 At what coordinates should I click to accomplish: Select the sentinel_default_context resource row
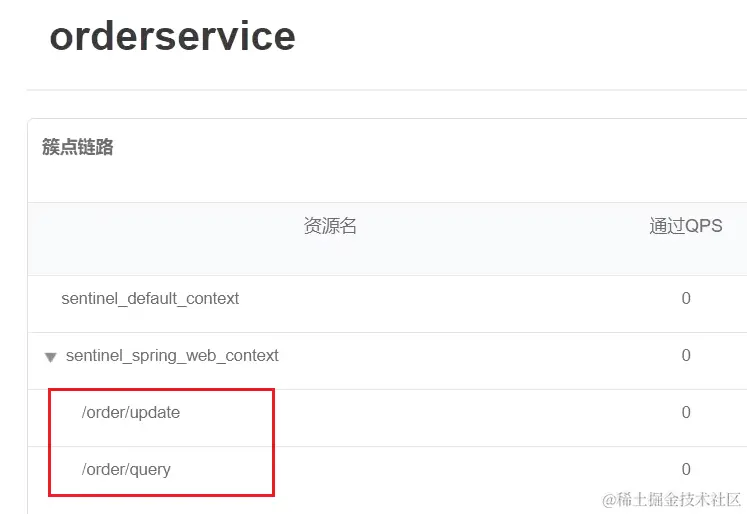[x=150, y=298]
